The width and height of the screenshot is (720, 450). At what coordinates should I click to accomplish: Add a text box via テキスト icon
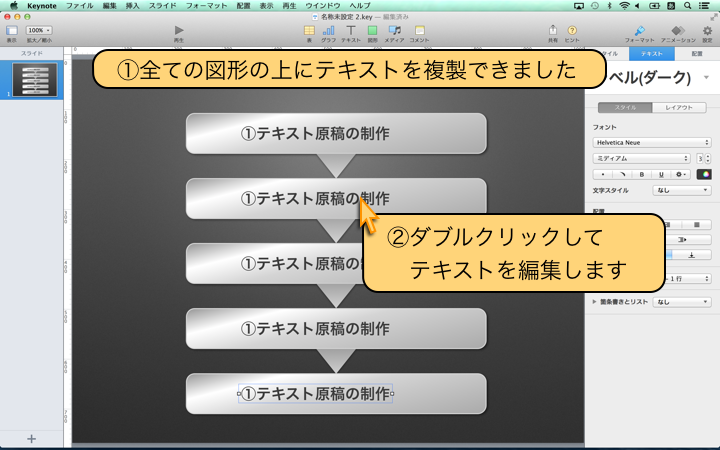(x=350, y=31)
